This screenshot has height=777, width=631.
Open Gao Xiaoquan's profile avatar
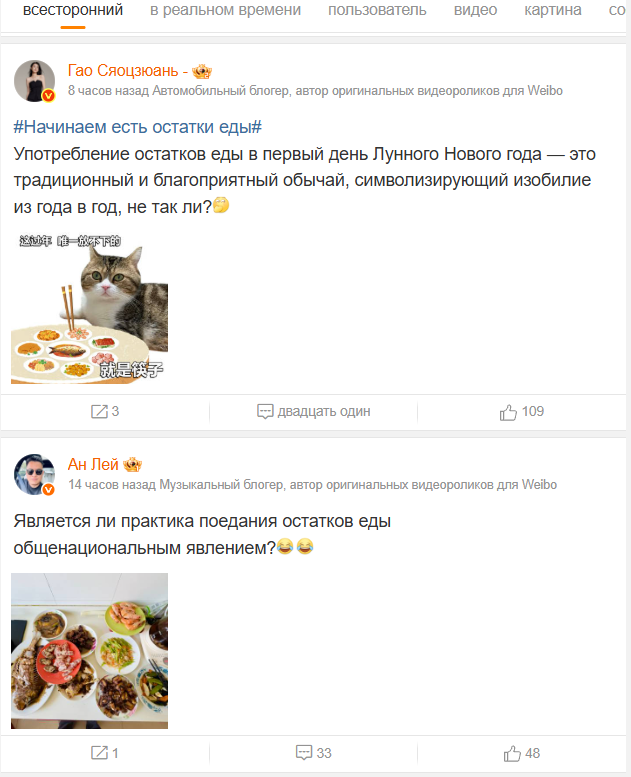coord(34,81)
